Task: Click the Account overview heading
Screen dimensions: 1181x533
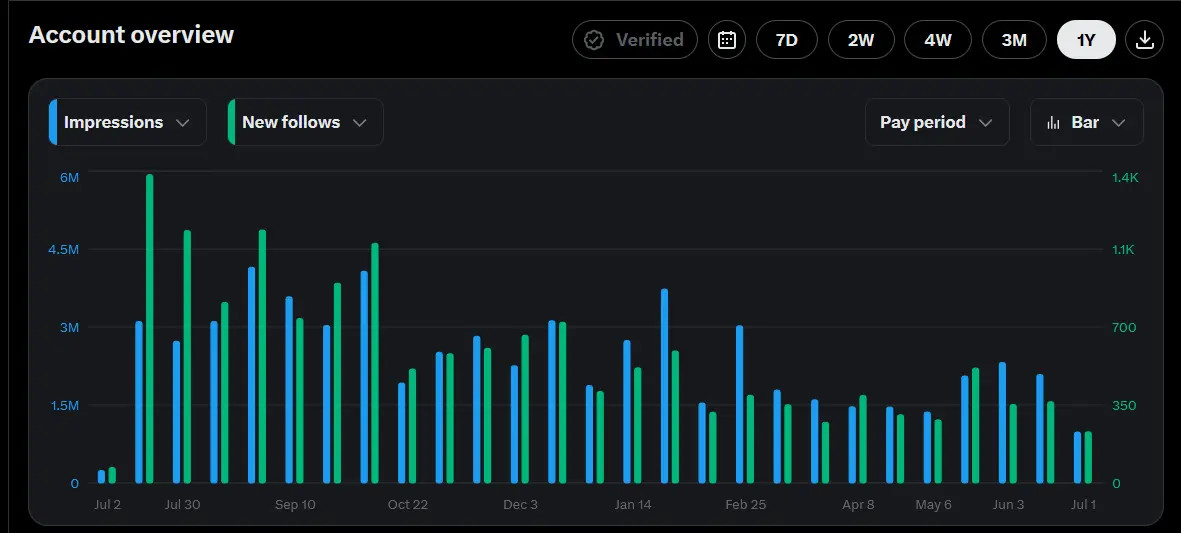Action: (131, 35)
